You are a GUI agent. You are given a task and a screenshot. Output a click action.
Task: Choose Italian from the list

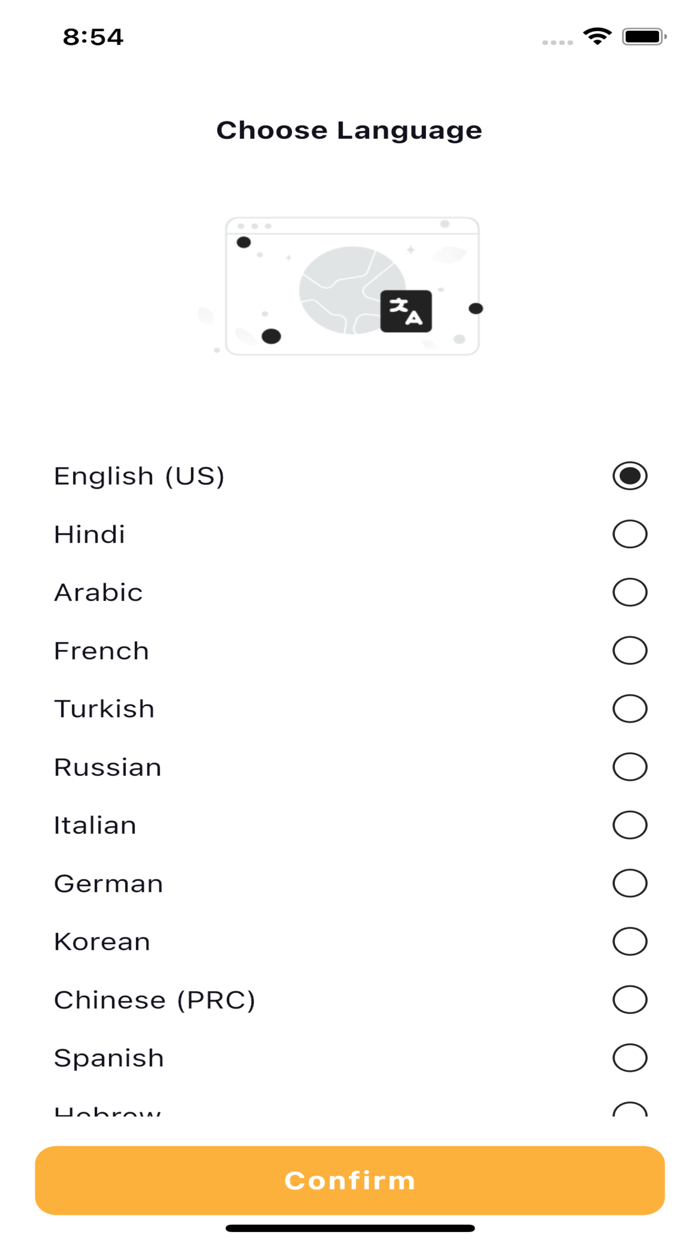[629, 825]
